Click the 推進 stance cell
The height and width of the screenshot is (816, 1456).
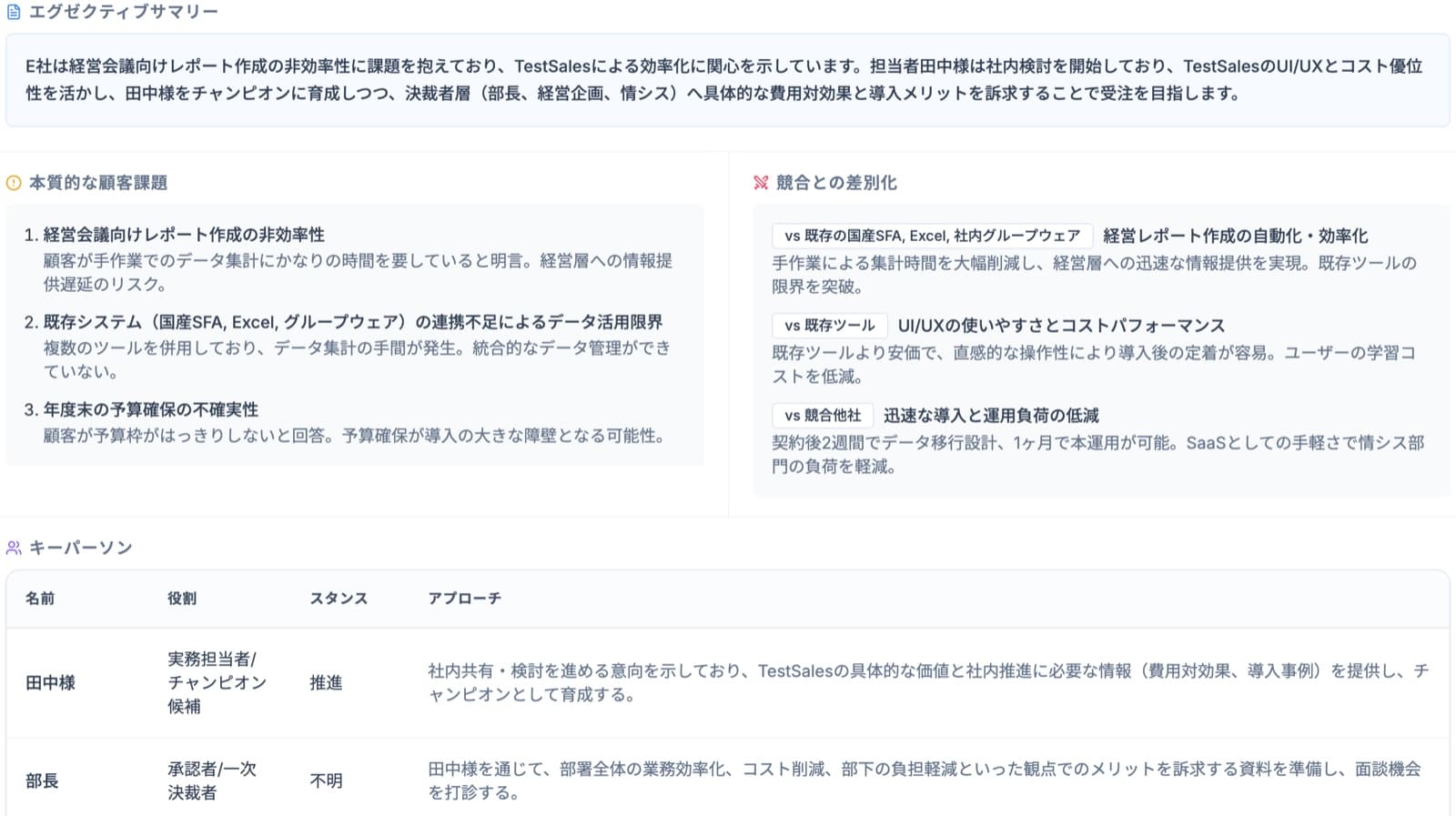(x=326, y=683)
